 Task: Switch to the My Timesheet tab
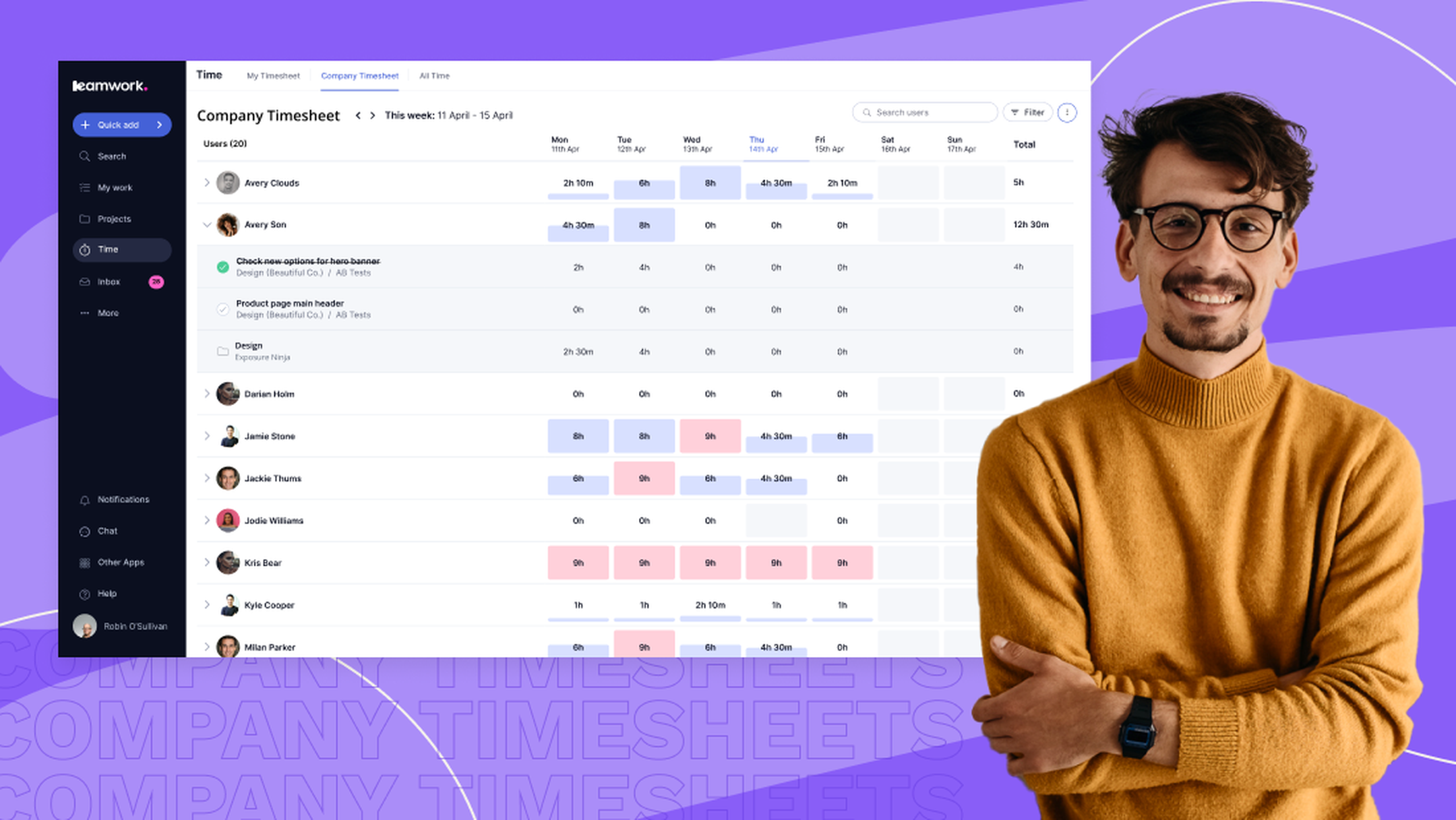272,75
